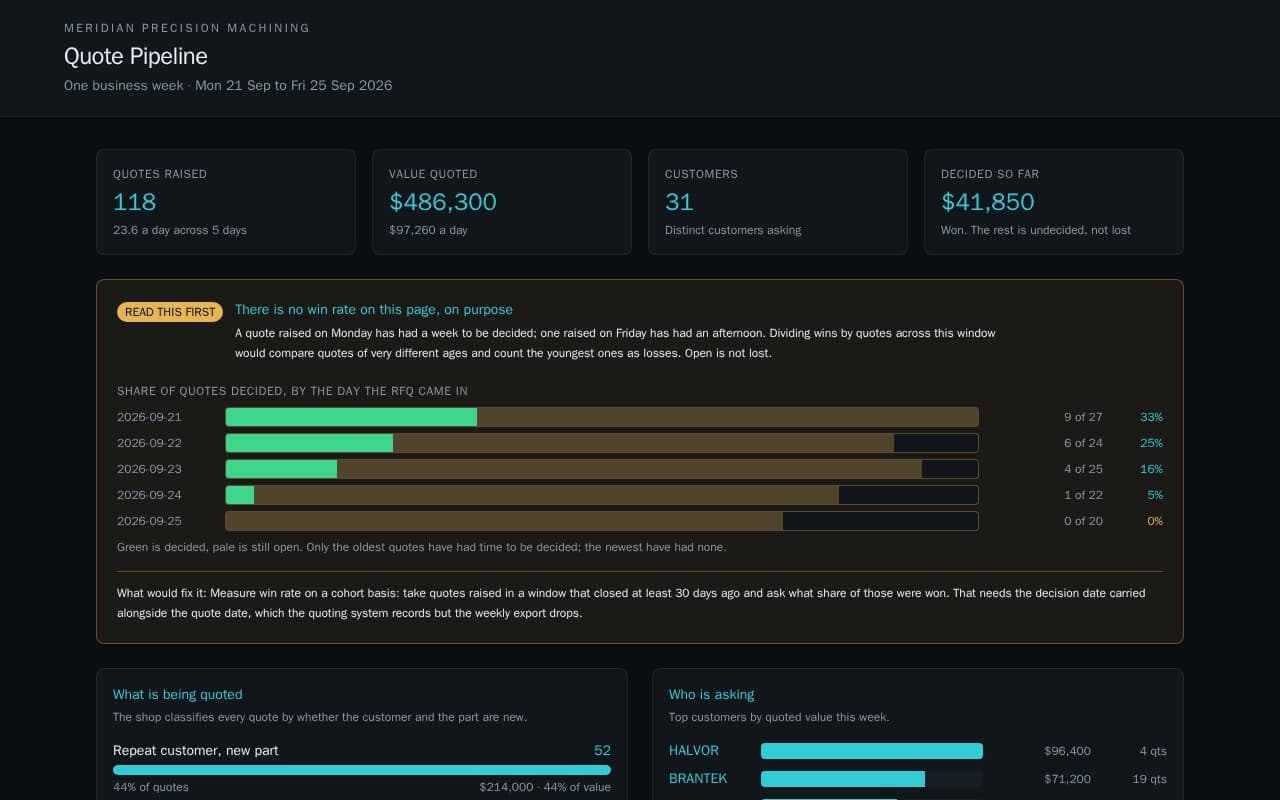Image resolution: width=1280 pixels, height=800 pixels.
Task: Click the BRANTEK customer name
Action: [698, 779]
